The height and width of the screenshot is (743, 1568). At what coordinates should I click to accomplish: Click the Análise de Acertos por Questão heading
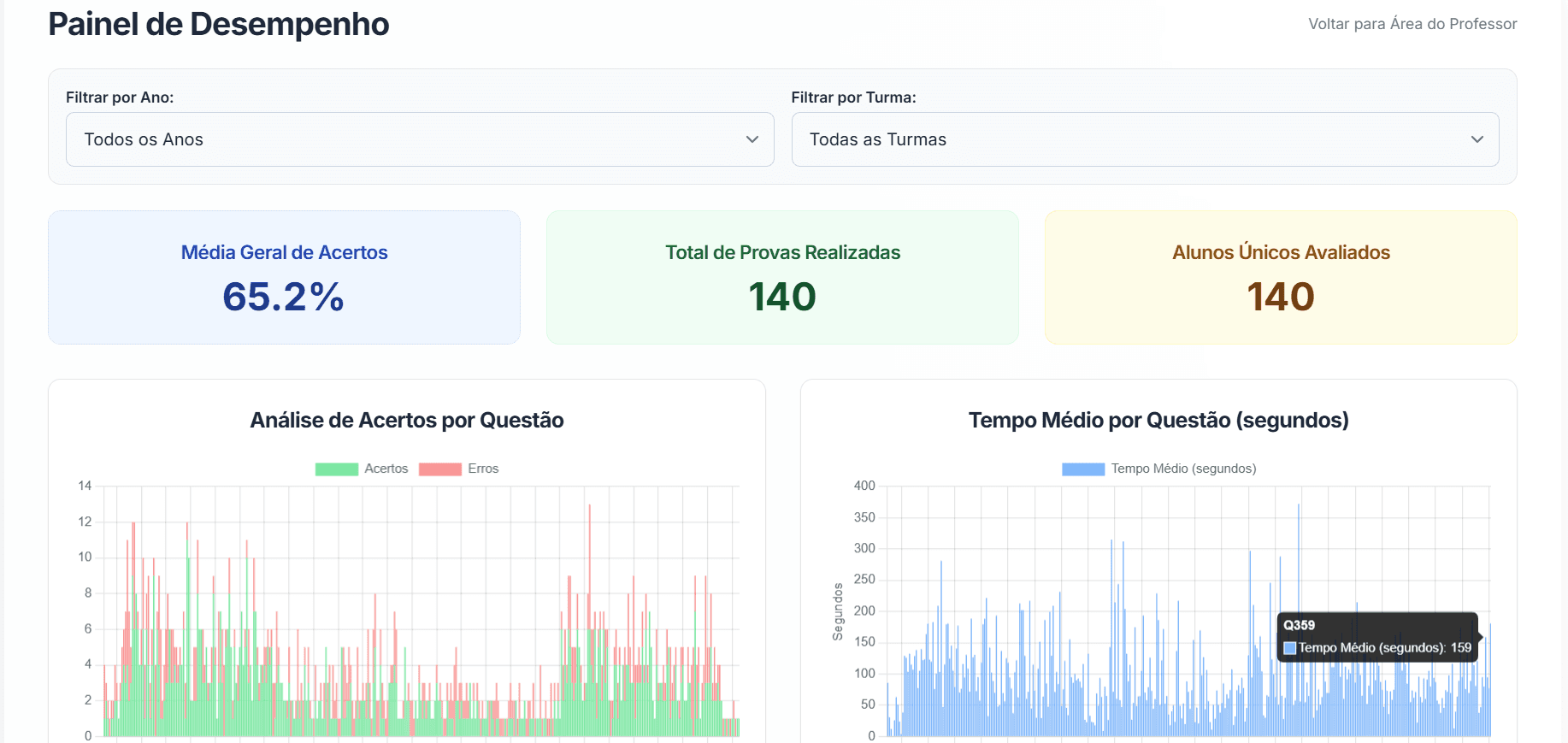[x=406, y=420]
